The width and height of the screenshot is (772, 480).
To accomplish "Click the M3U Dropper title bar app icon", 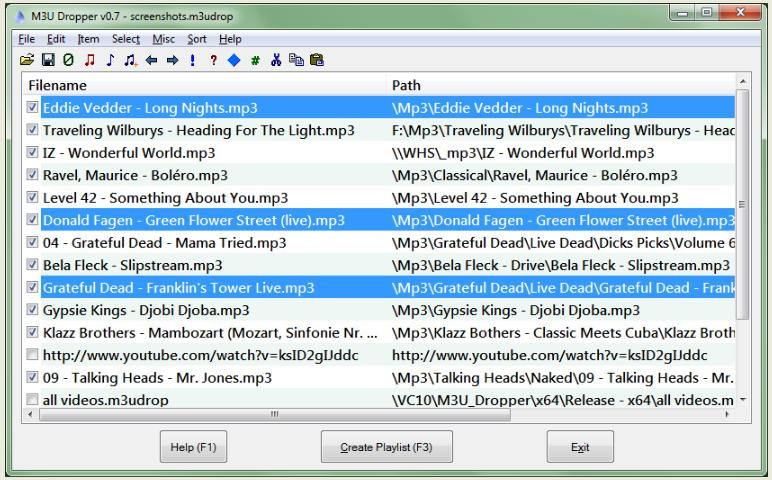I will [20, 16].
